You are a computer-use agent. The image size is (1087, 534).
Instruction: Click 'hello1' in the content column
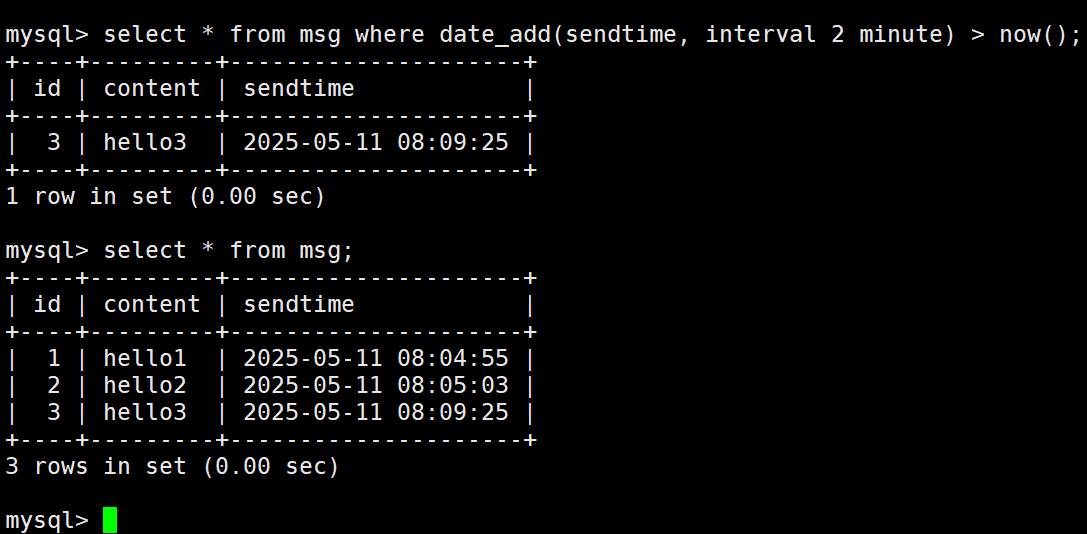coord(145,358)
